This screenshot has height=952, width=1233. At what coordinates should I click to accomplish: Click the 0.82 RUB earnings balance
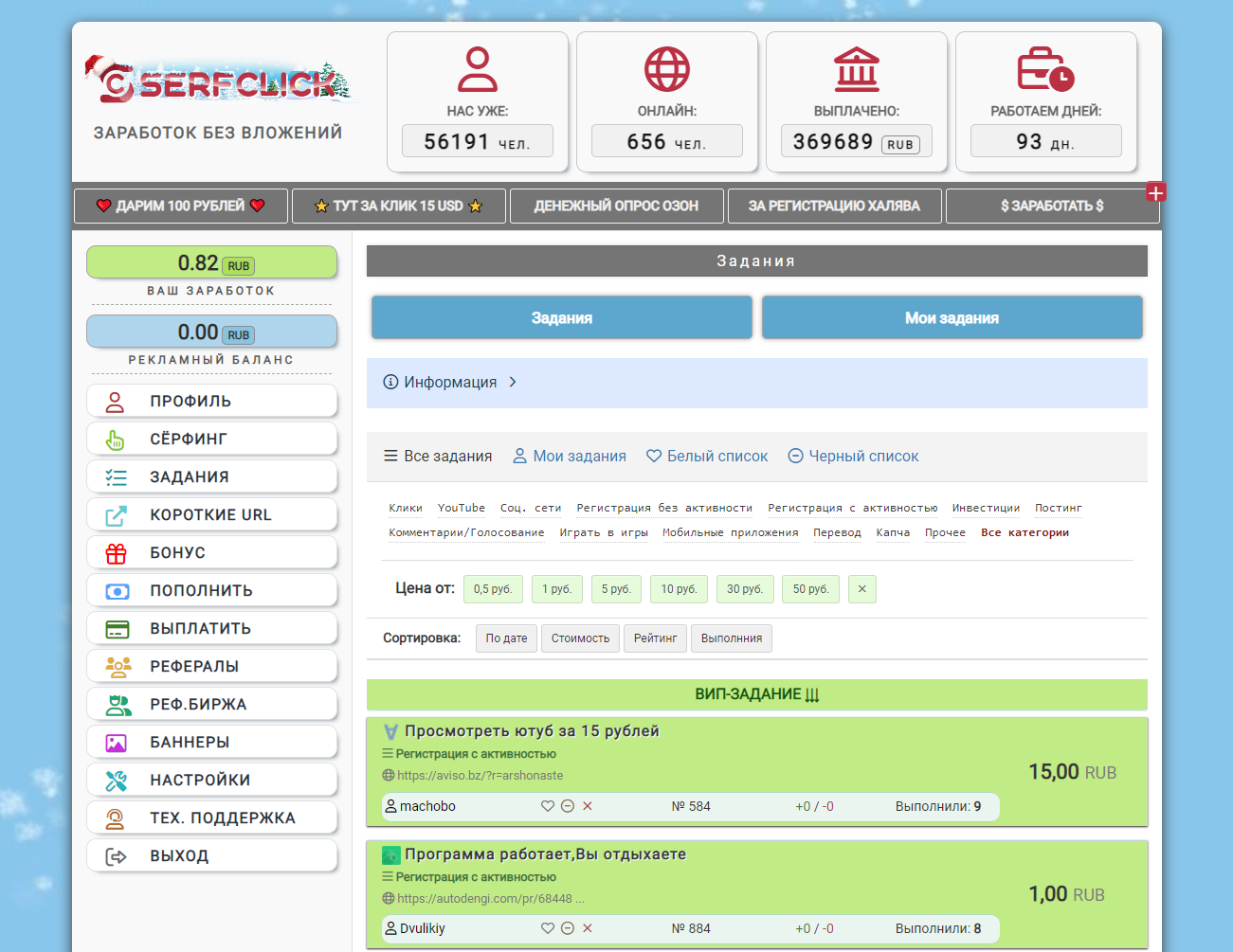(x=212, y=262)
